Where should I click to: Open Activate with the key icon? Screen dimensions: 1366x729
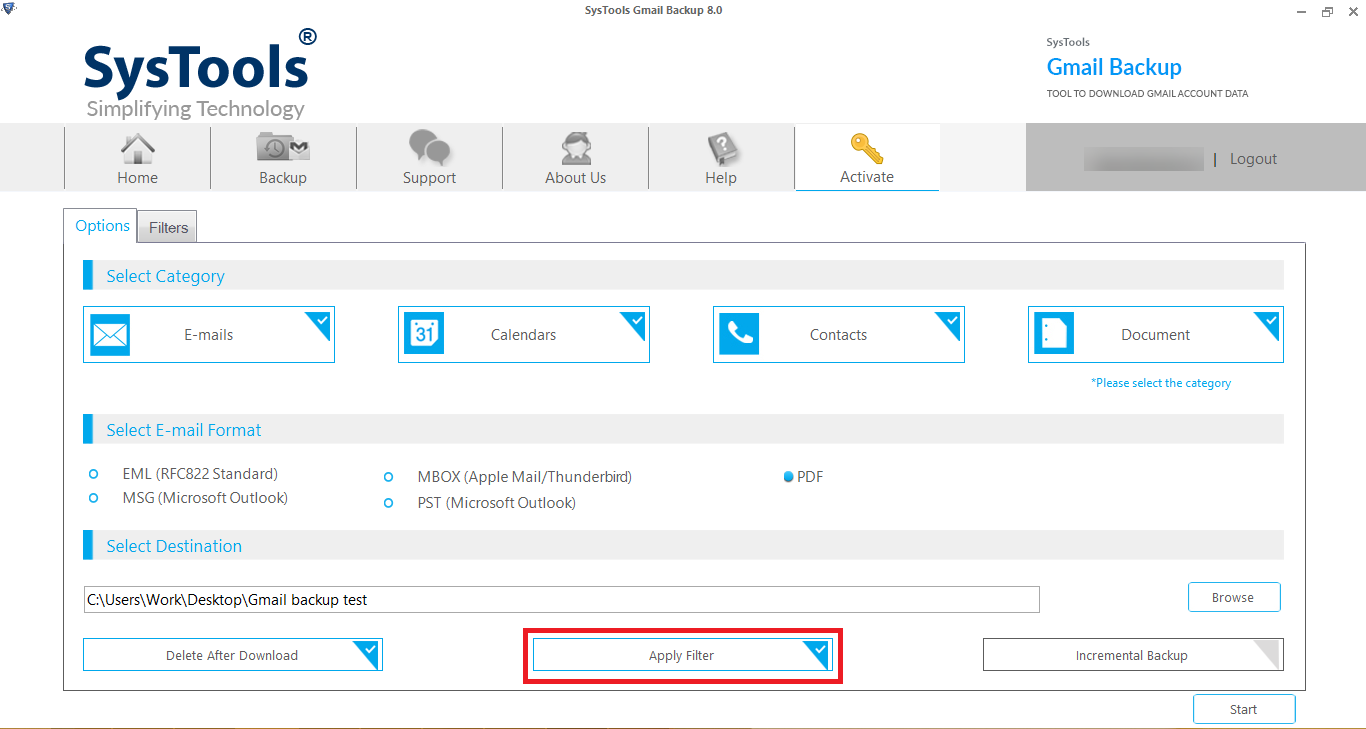click(867, 158)
